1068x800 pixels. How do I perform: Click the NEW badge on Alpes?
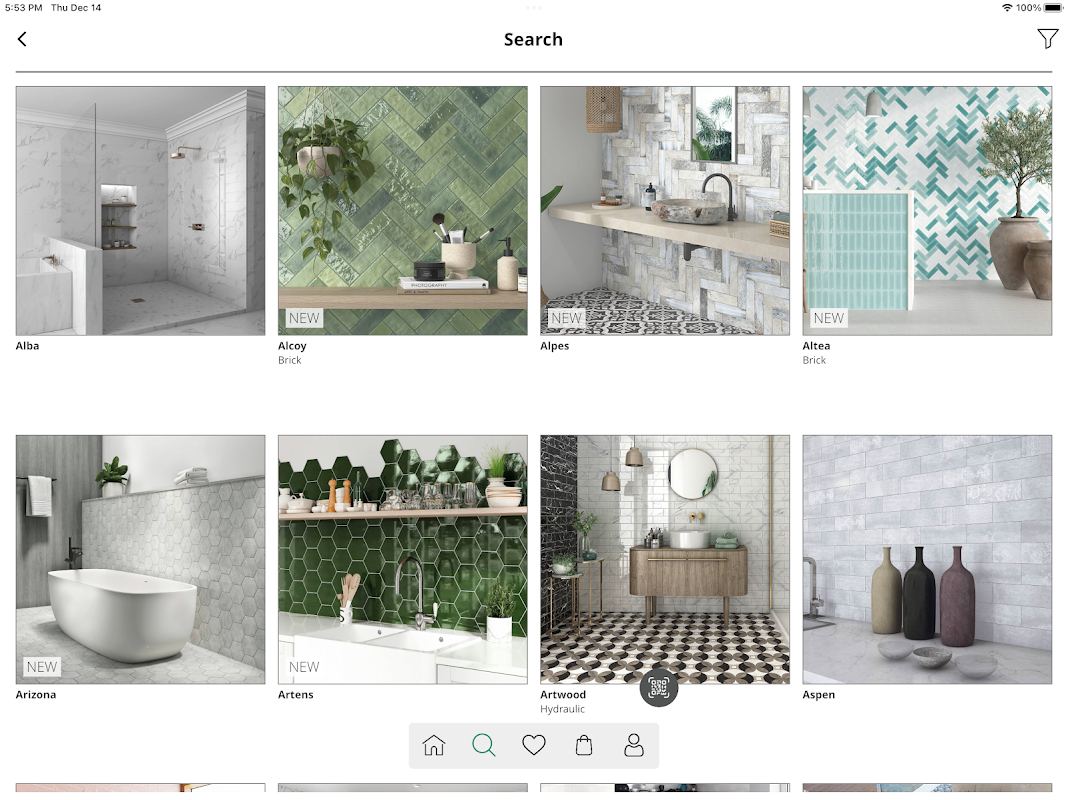pos(566,318)
